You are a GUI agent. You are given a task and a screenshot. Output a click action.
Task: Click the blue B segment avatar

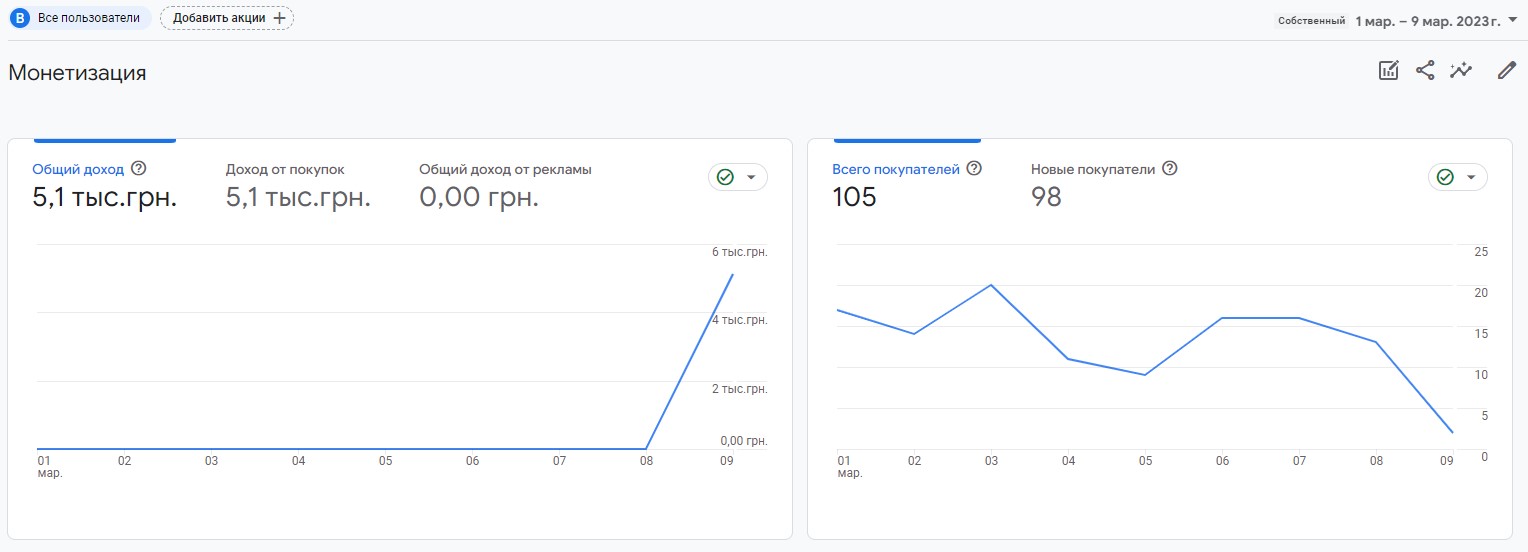[19, 18]
